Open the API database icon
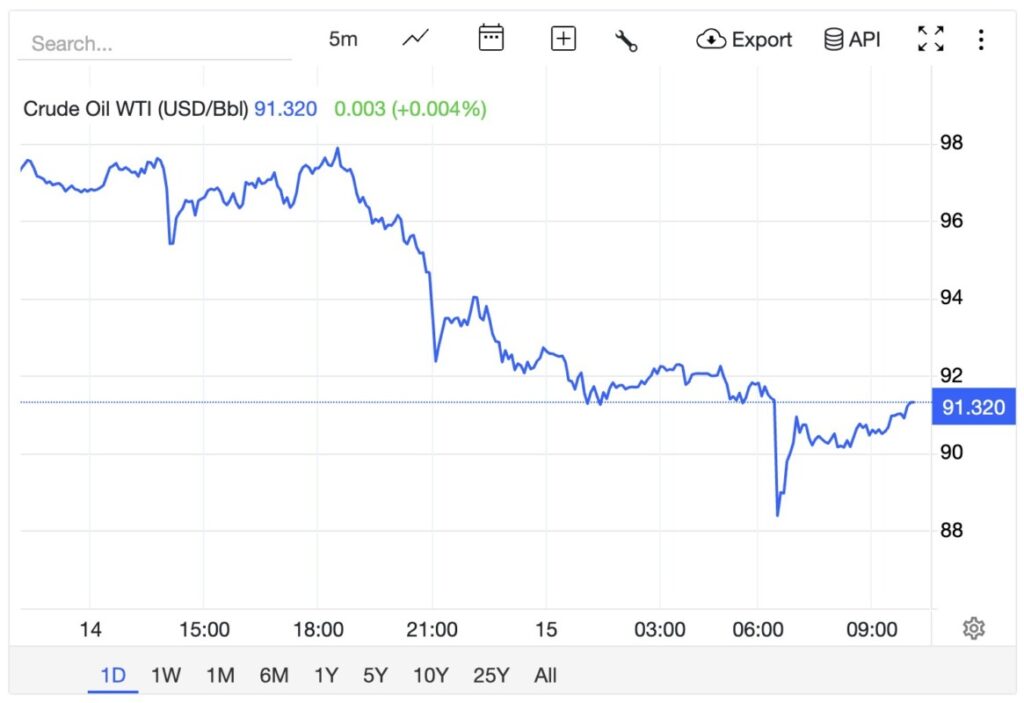Image resolution: width=1024 pixels, height=703 pixels. coord(833,40)
